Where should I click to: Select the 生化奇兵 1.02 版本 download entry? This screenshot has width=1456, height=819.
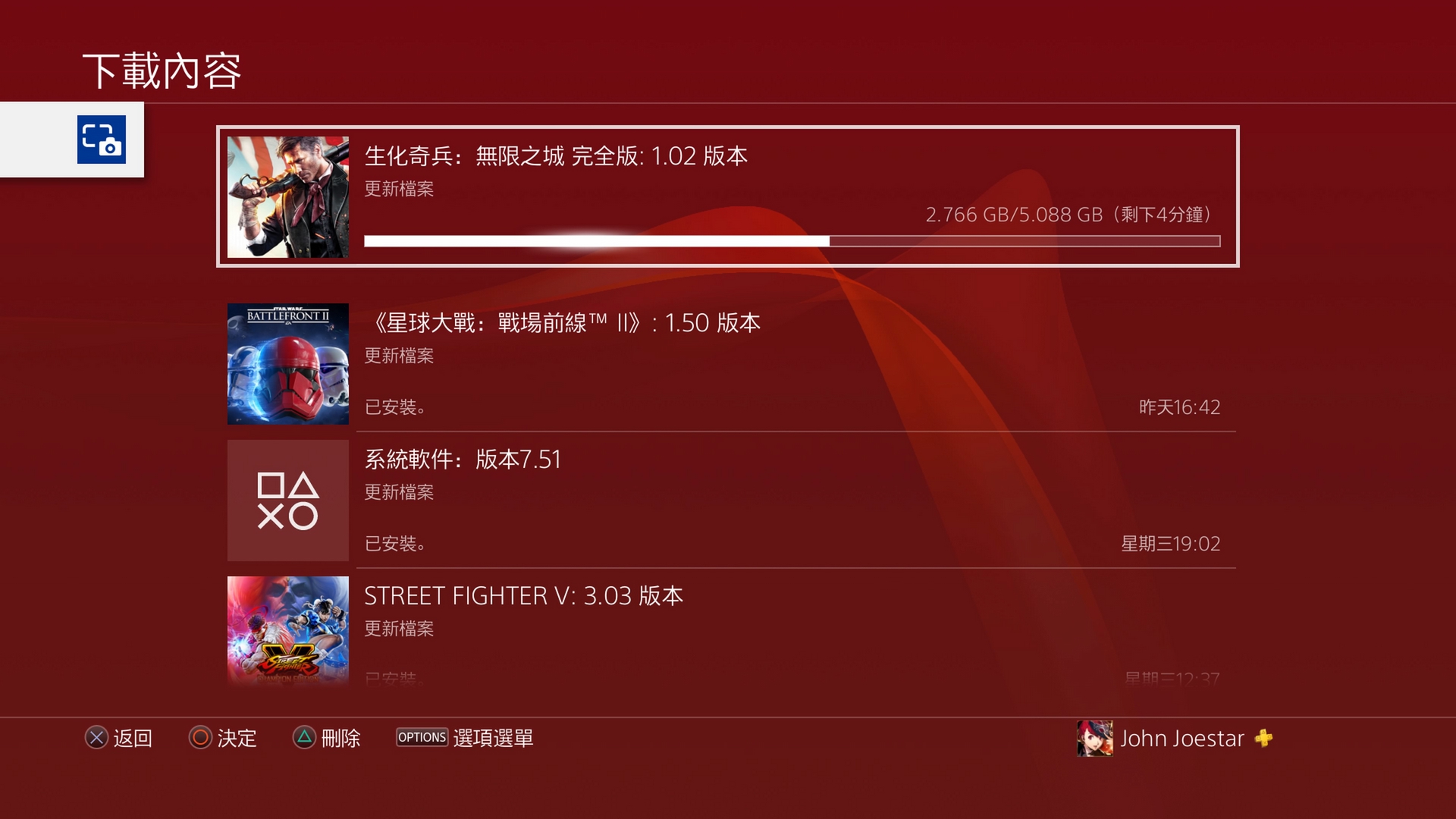(x=728, y=196)
